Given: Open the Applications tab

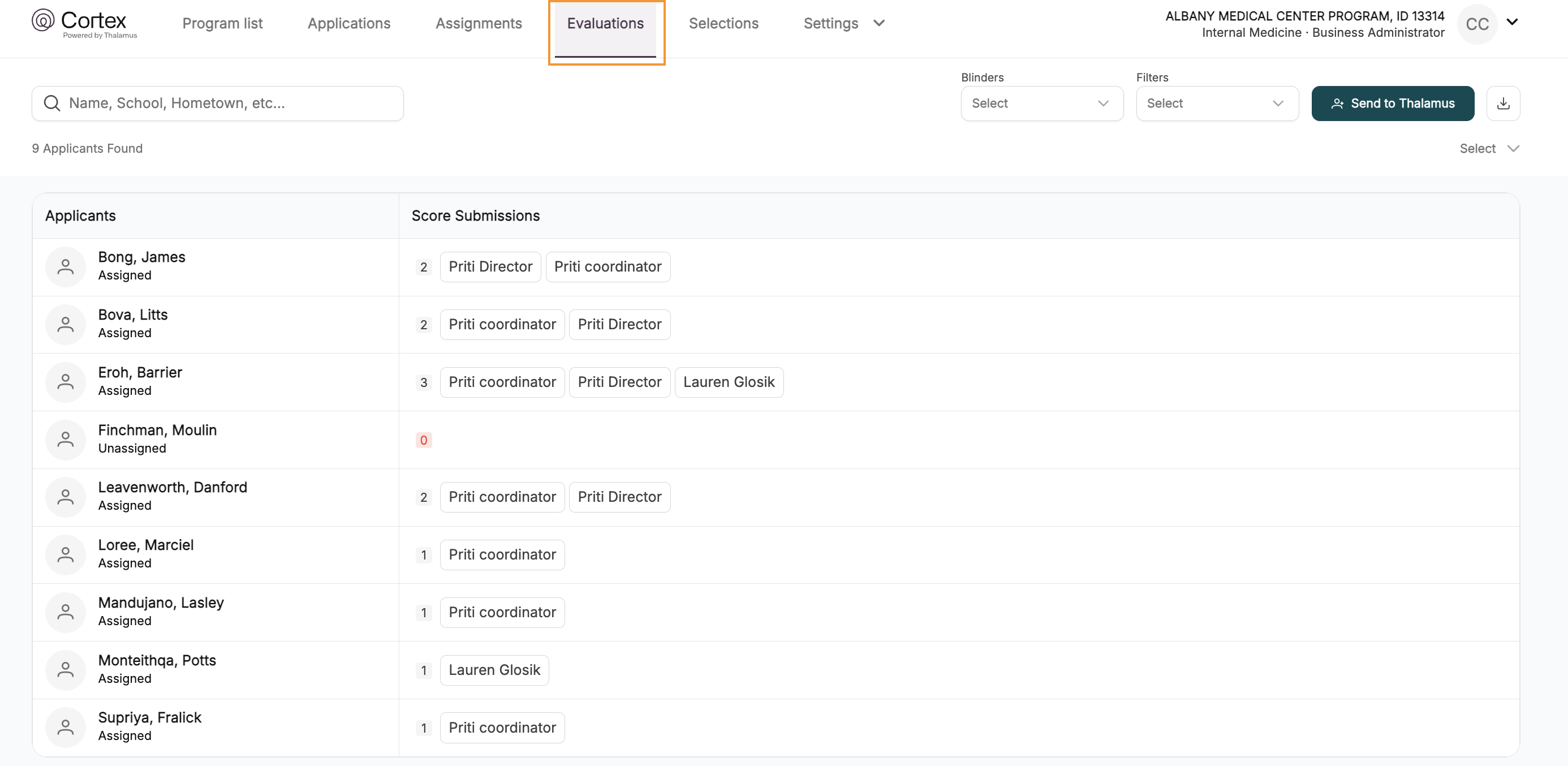Looking at the screenshot, I should click(349, 23).
